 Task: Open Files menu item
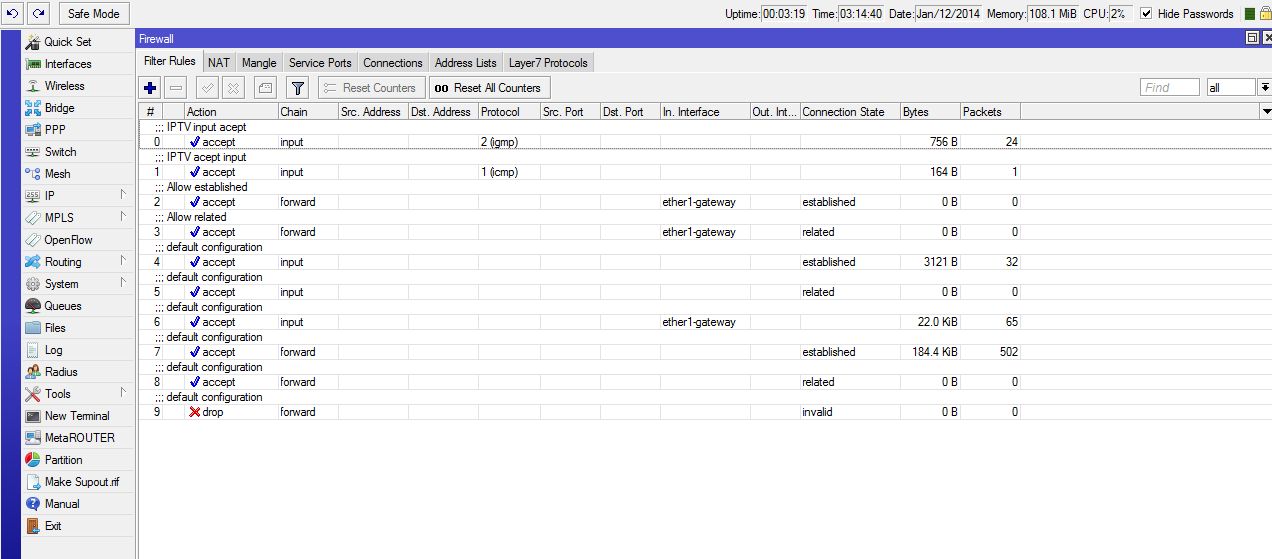[x=78, y=328]
